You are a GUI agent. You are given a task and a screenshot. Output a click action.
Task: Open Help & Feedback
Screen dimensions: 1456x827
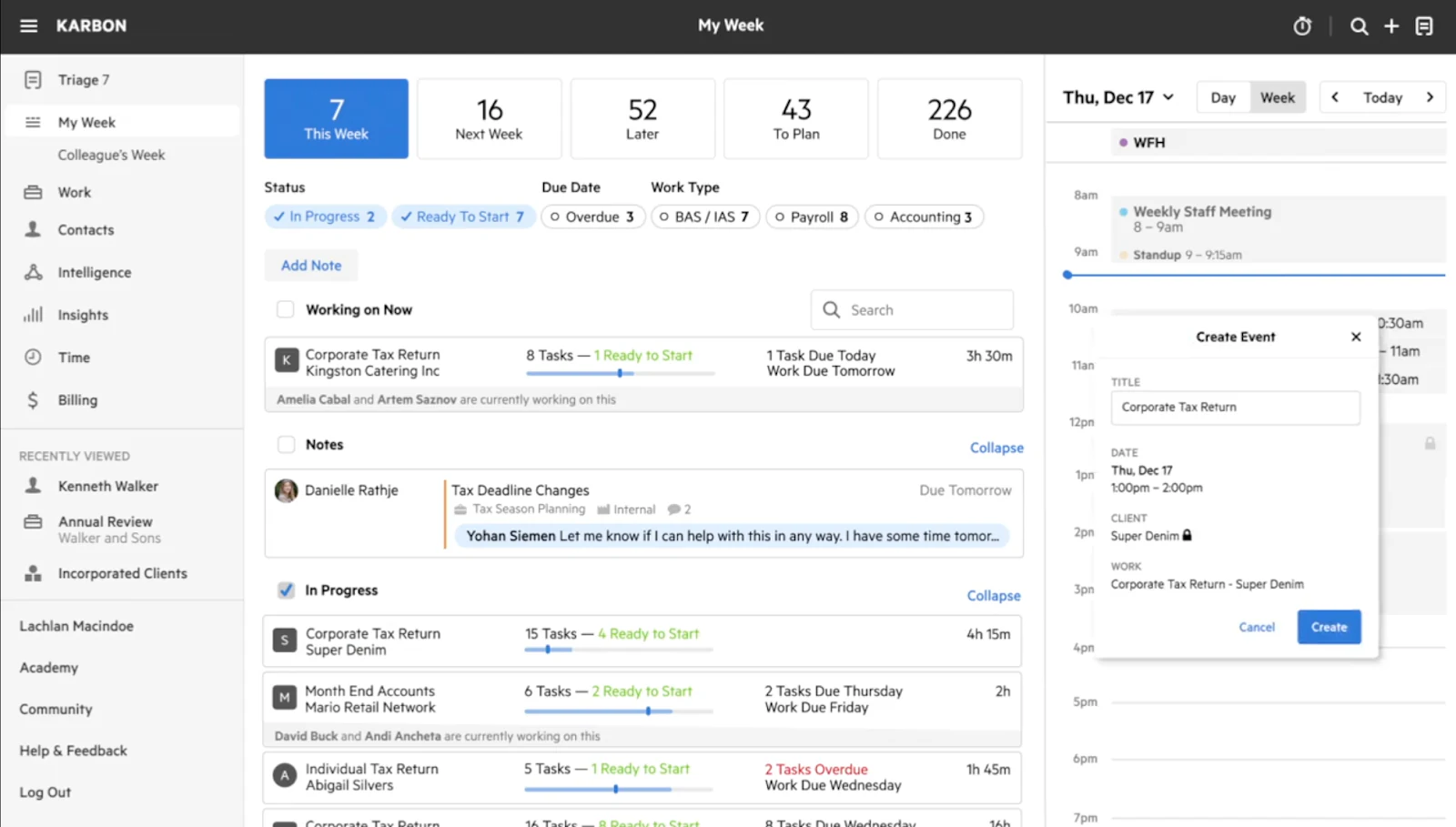tap(74, 751)
